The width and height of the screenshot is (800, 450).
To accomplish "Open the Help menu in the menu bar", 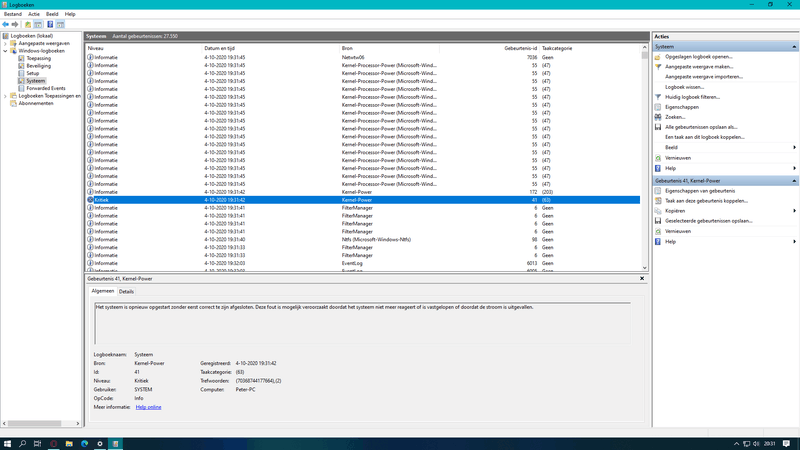I will pos(70,14).
